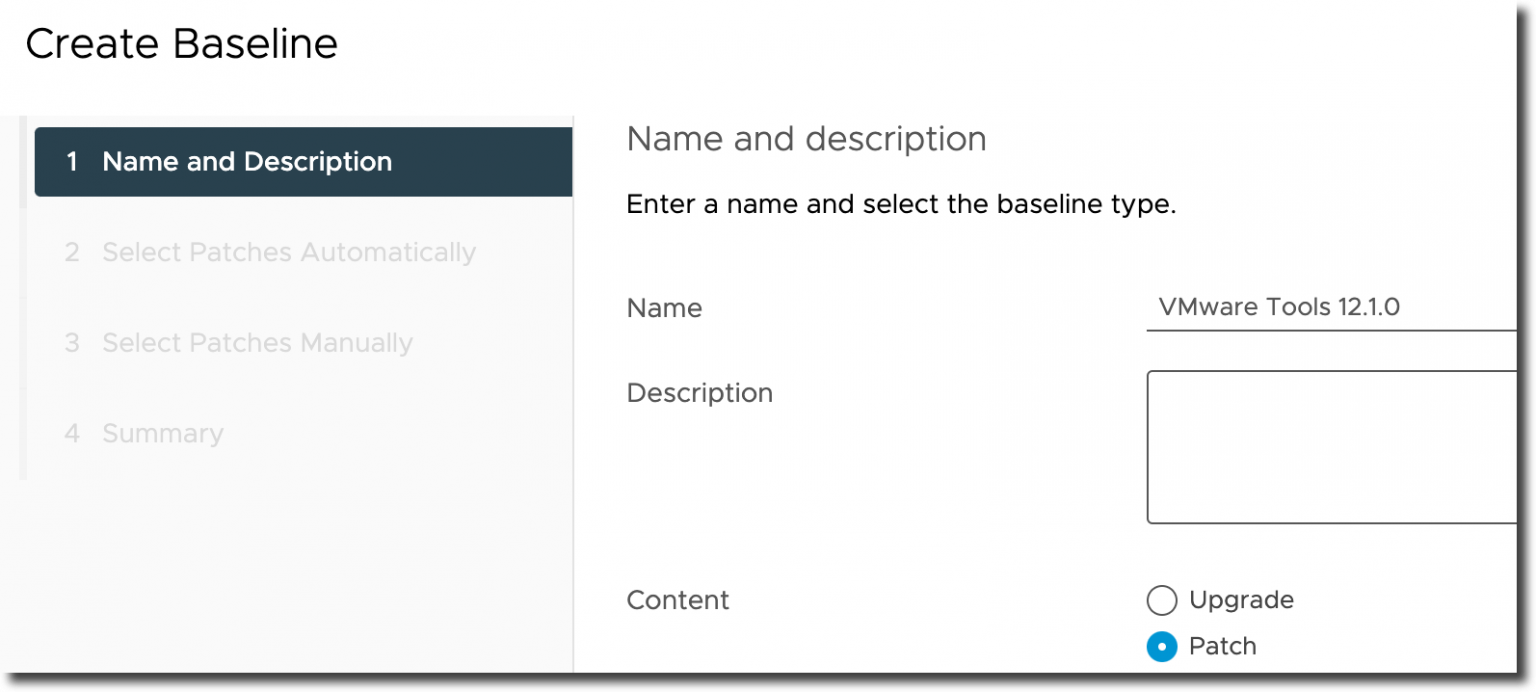Click the baseline type instruction text

[x=901, y=206]
